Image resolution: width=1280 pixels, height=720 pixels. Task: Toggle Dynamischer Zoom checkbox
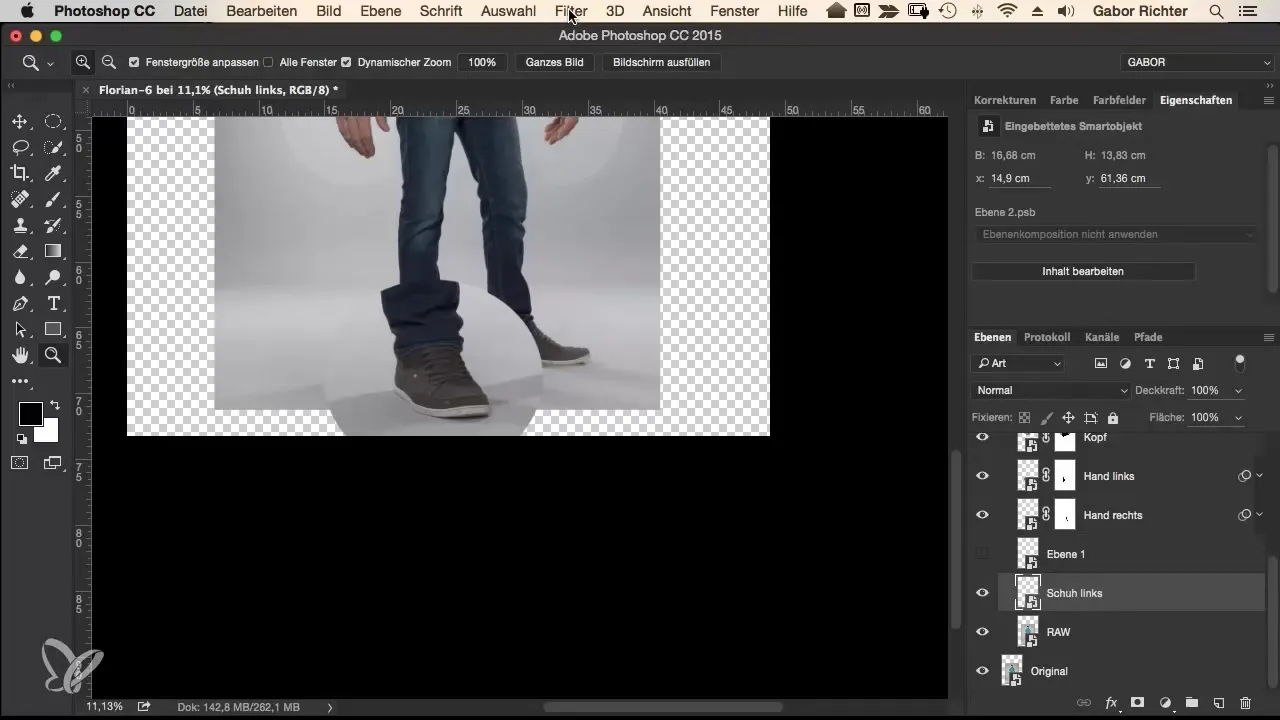[x=346, y=62]
